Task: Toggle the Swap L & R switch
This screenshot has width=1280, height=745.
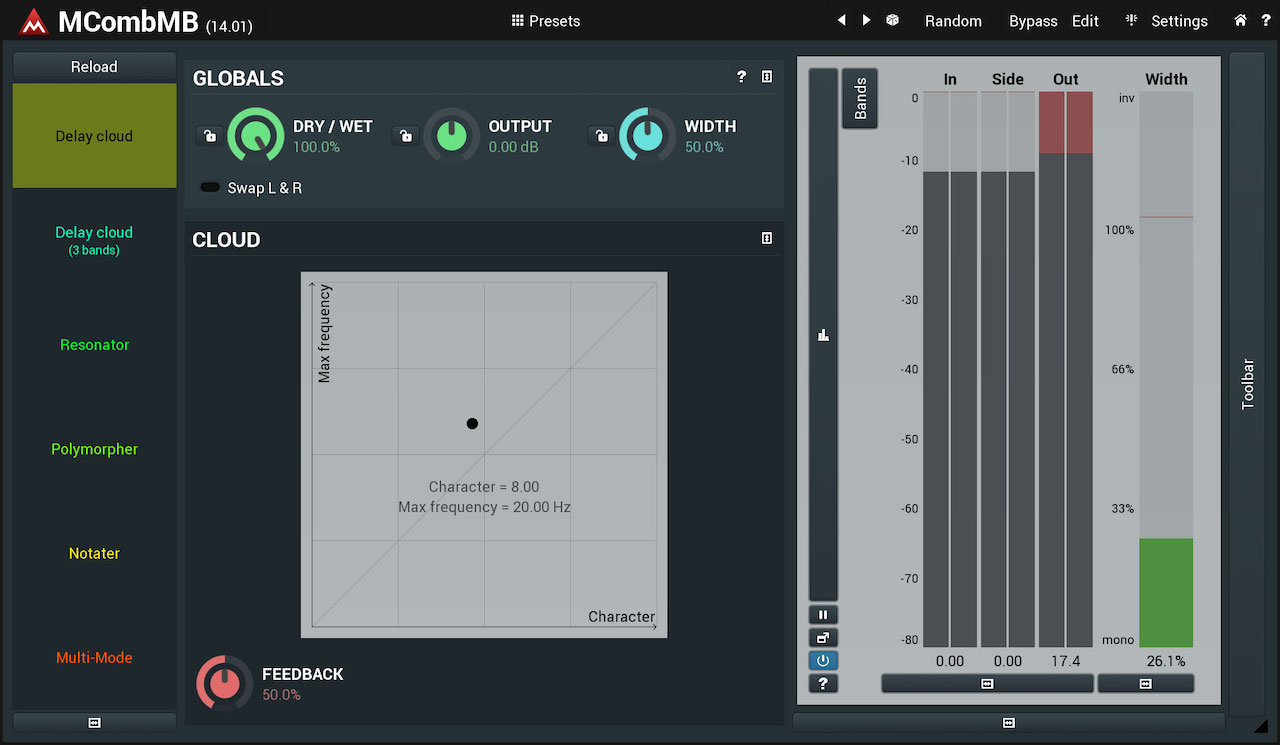Action: [210, 188]
